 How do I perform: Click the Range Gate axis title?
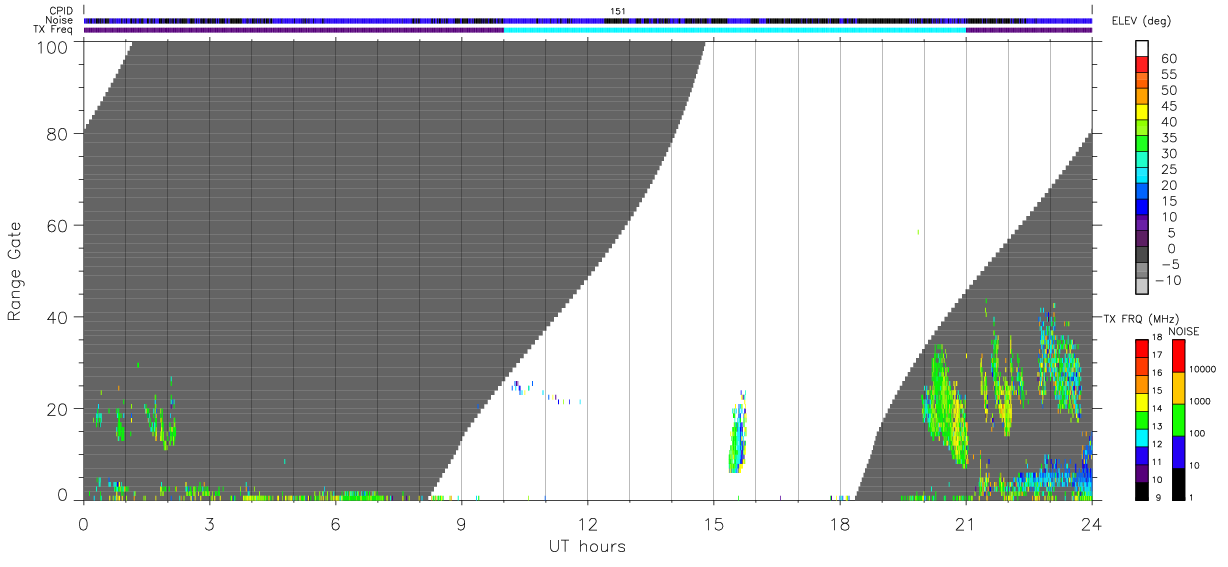[x=15, y=272]
